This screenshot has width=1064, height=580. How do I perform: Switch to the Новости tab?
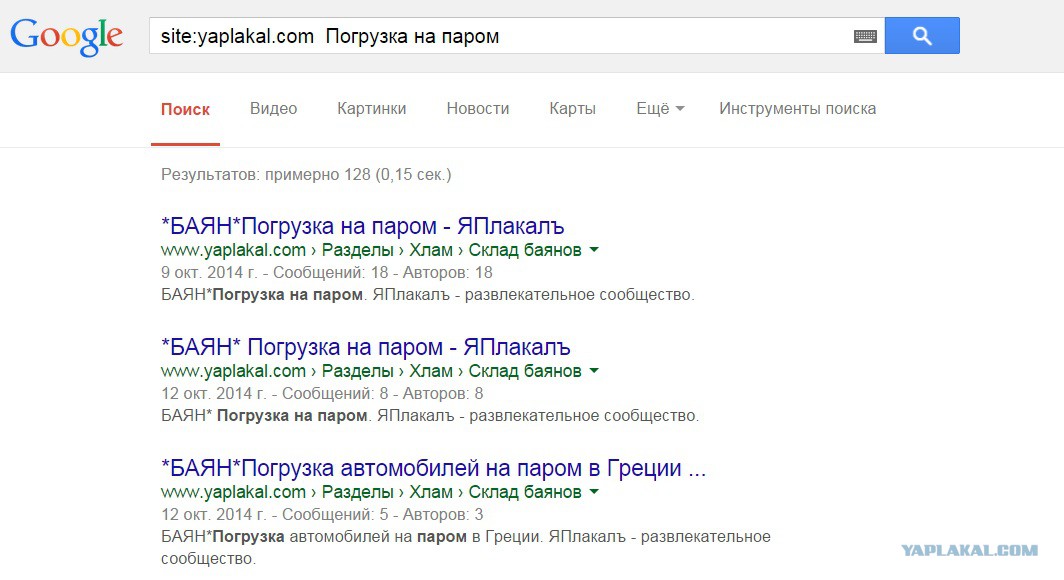478,109
